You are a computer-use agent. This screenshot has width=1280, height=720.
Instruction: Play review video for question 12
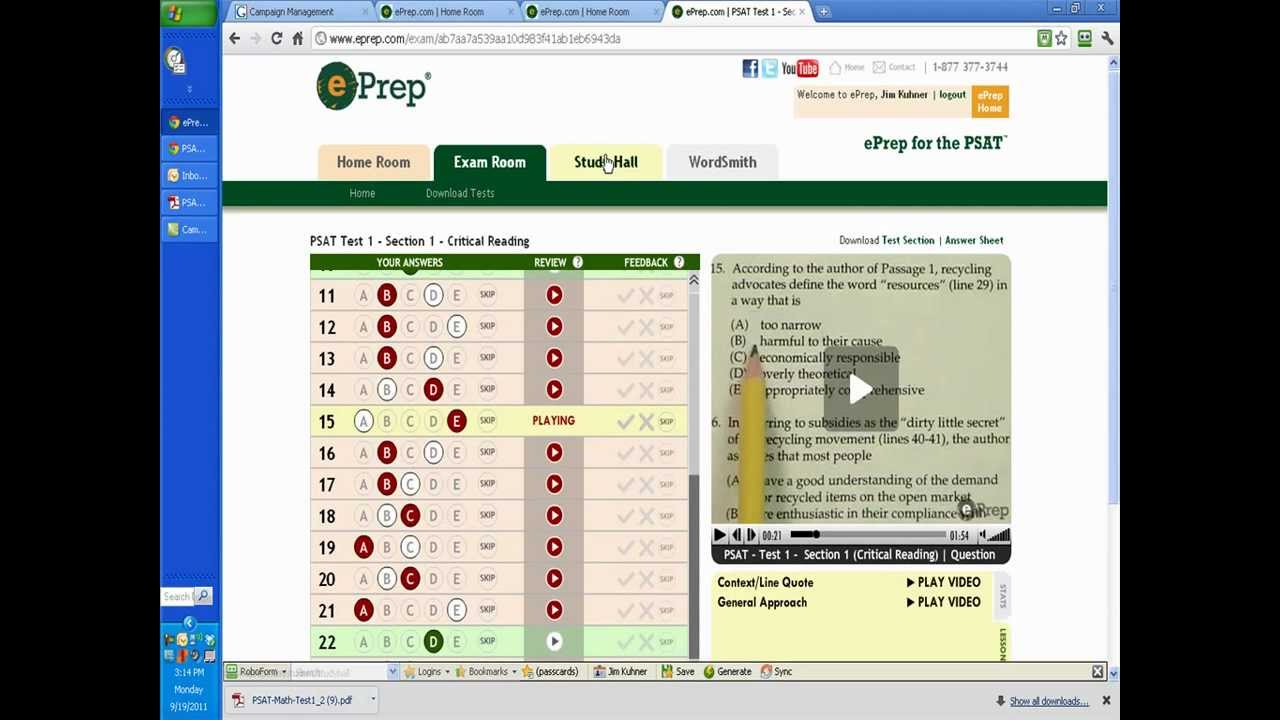click(554, 326)
